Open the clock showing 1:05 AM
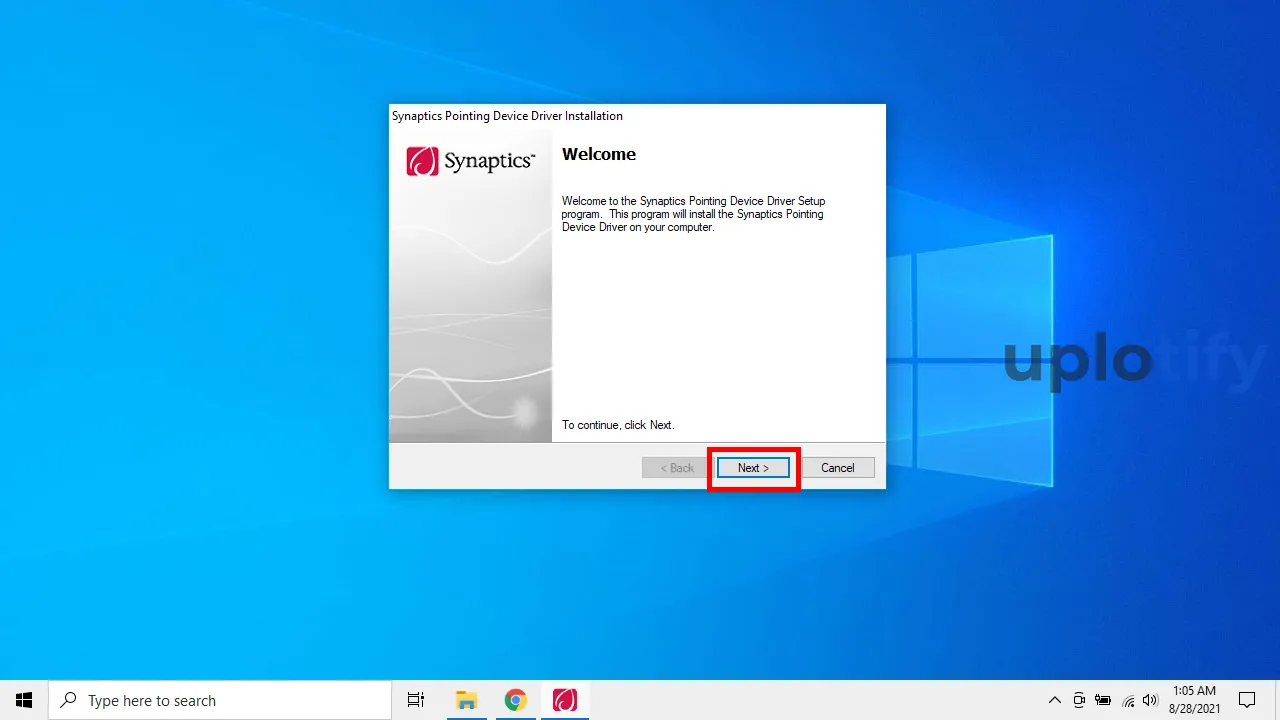 pos(1194,700)
